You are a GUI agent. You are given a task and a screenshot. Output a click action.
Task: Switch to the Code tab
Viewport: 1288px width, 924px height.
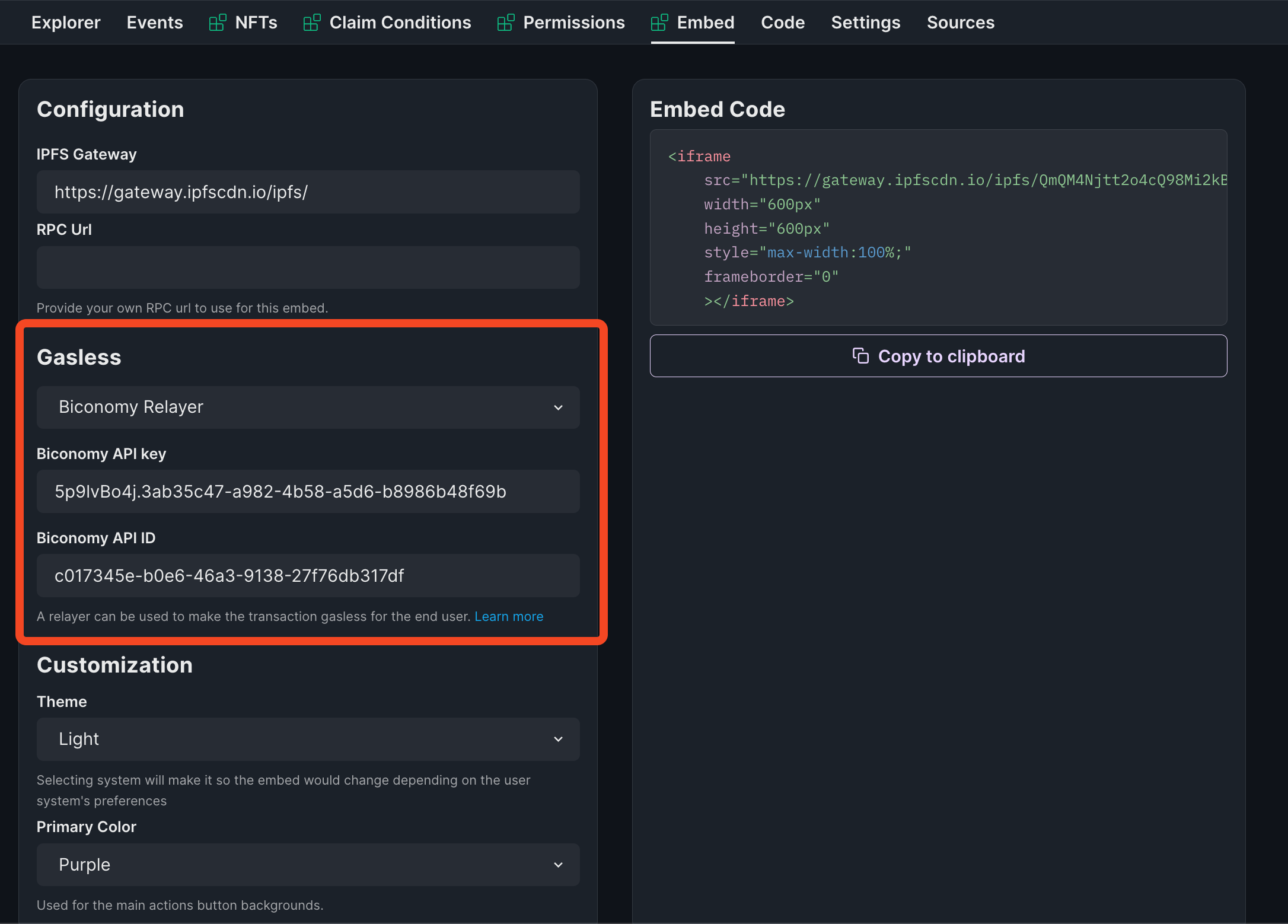coord(782,22)
